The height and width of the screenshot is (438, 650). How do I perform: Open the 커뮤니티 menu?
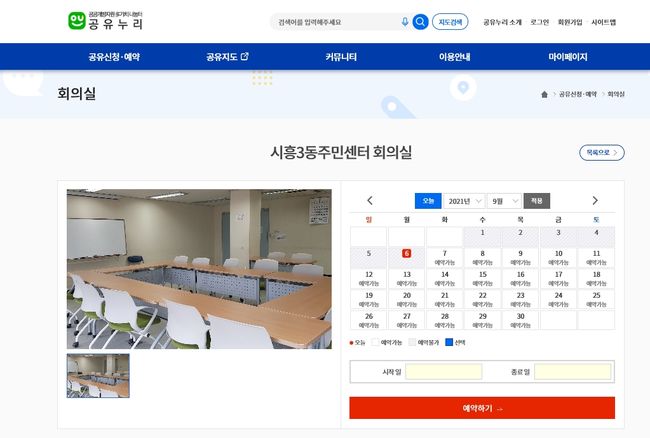coord(341,57)
